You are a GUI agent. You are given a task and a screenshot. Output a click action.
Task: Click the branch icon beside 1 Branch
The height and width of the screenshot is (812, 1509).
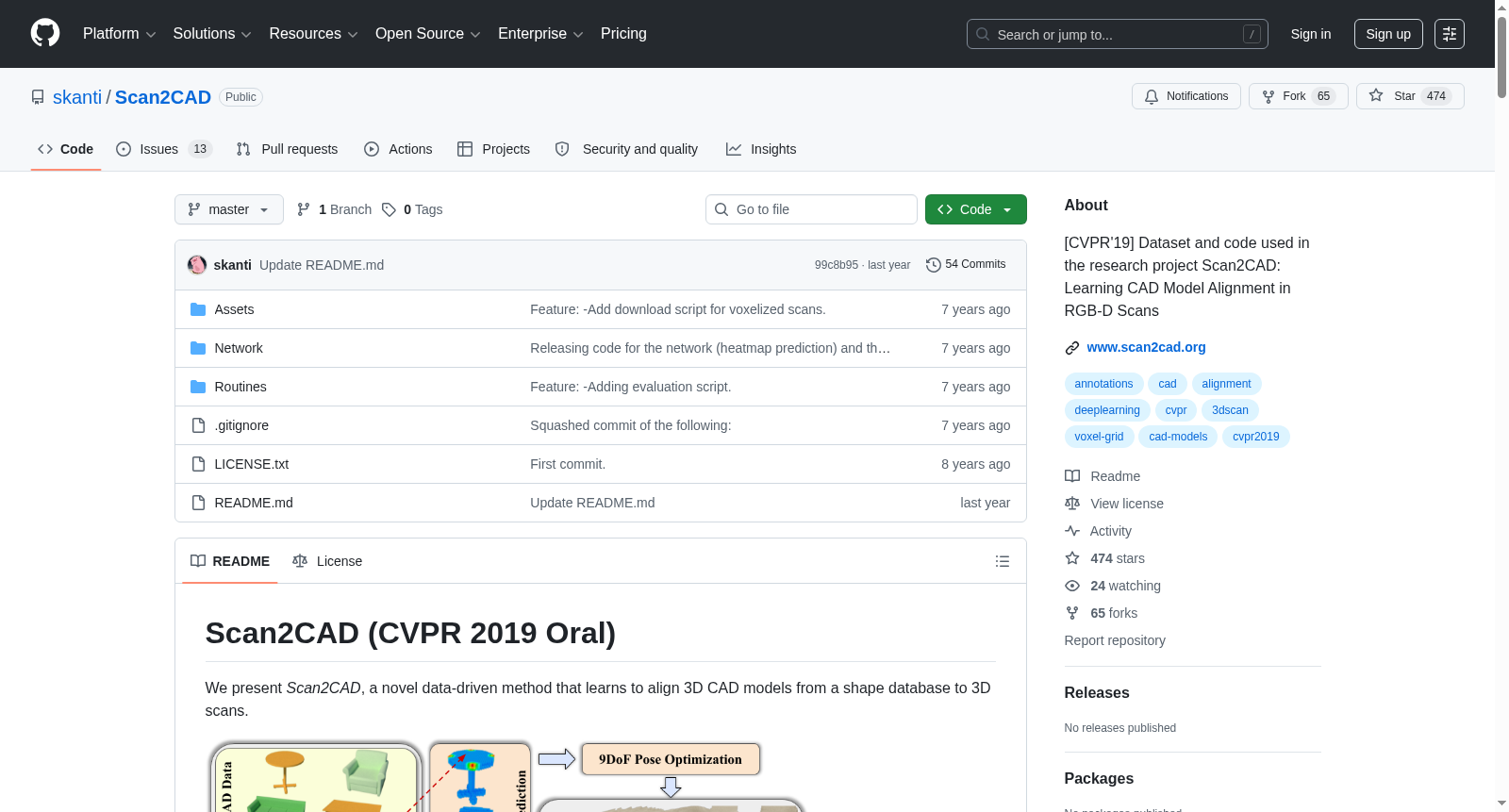(x=304, y=209)
